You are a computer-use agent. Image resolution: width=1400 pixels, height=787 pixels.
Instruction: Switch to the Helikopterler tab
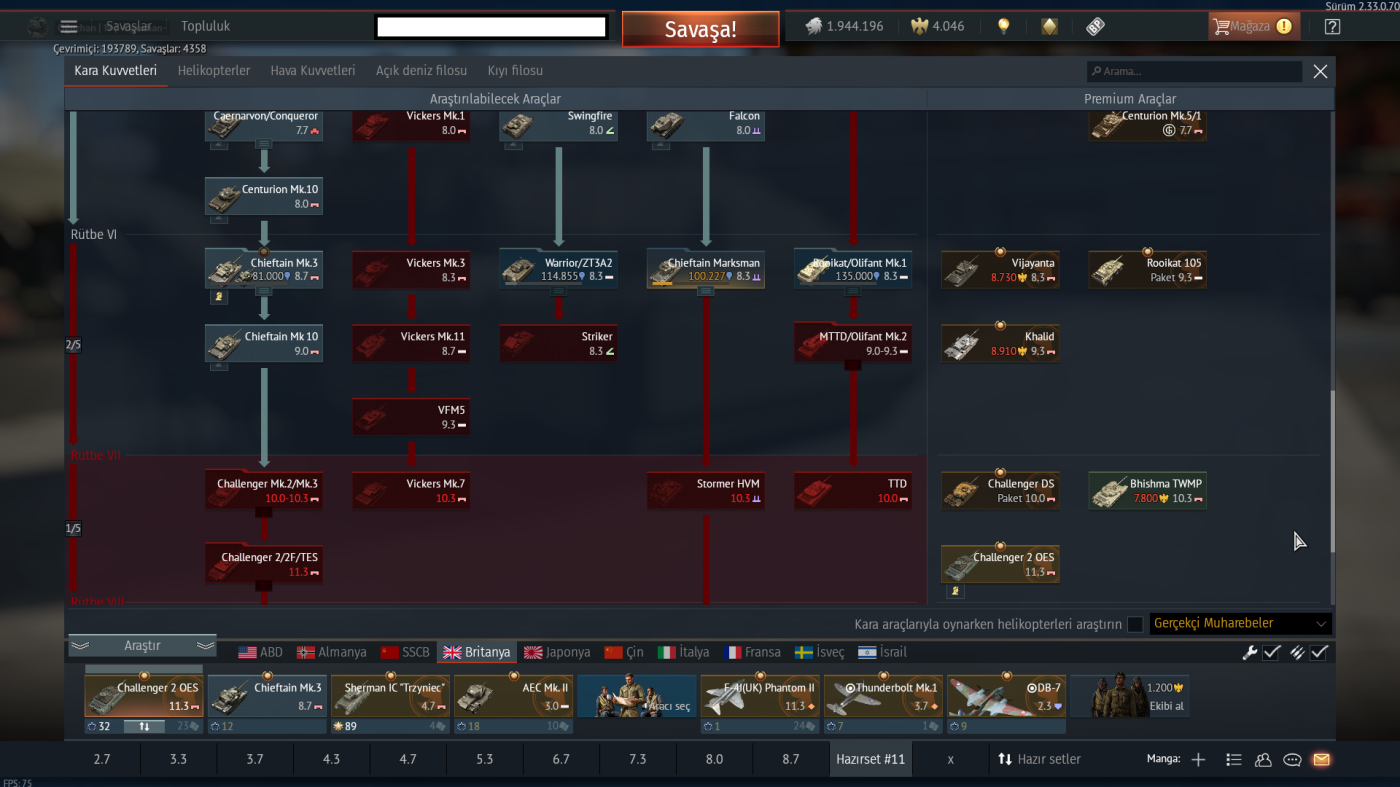click(x=214, y=71)
